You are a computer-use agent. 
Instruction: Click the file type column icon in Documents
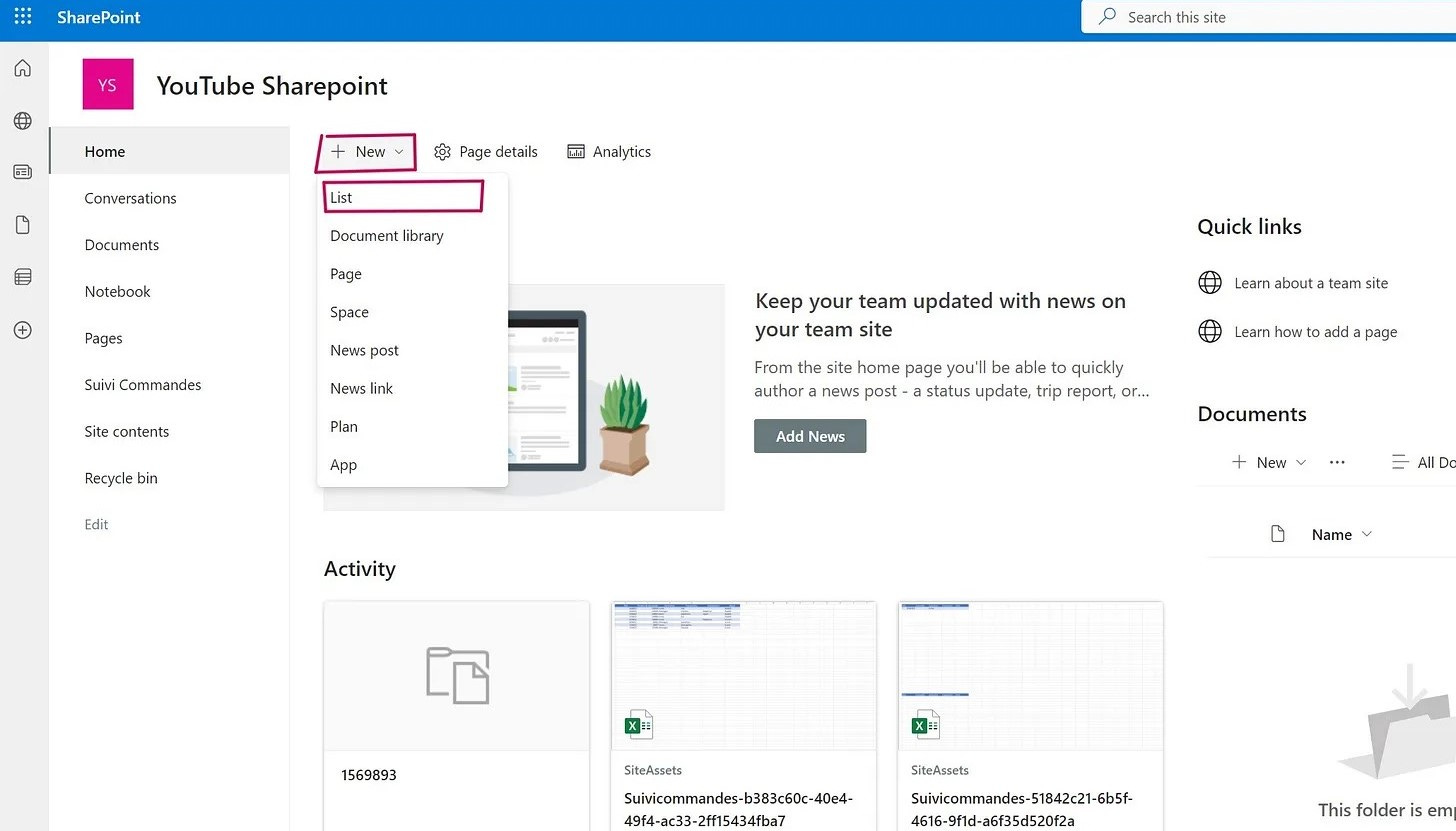point(1277,534)
